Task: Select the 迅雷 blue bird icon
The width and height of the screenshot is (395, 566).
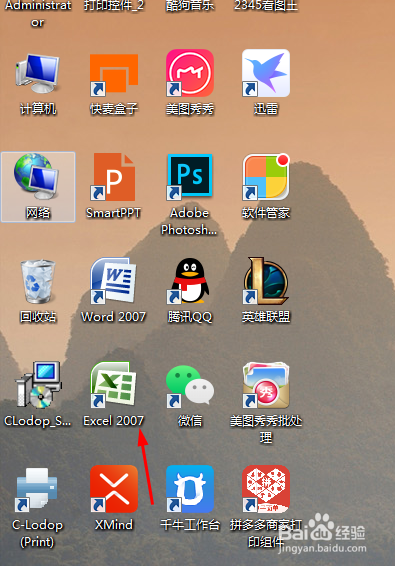Action: pyautogui.click(x=266, y=73)
